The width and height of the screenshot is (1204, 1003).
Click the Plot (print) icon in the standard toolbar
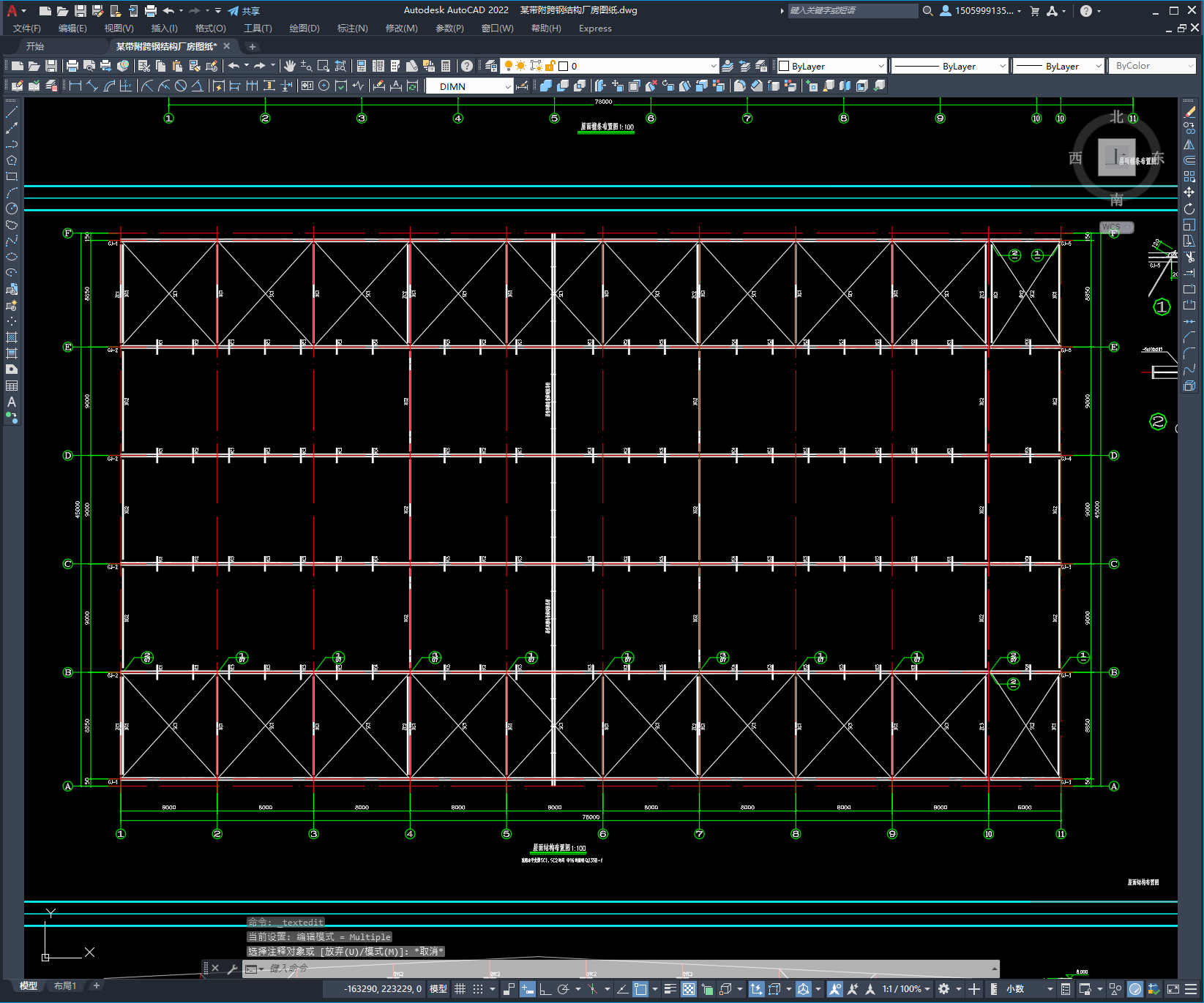tap(72, 66)
